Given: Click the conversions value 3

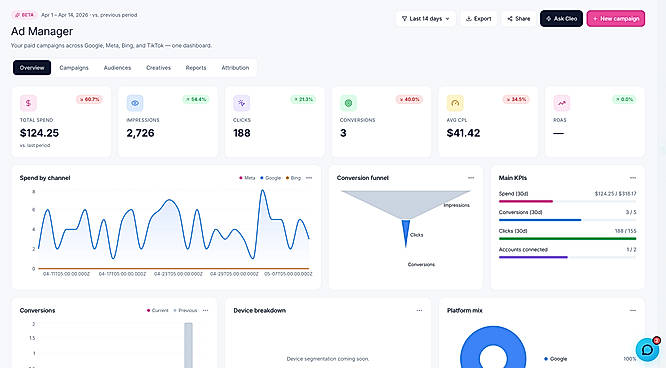Looking at the screenshot, I should [x=343, y=133].
